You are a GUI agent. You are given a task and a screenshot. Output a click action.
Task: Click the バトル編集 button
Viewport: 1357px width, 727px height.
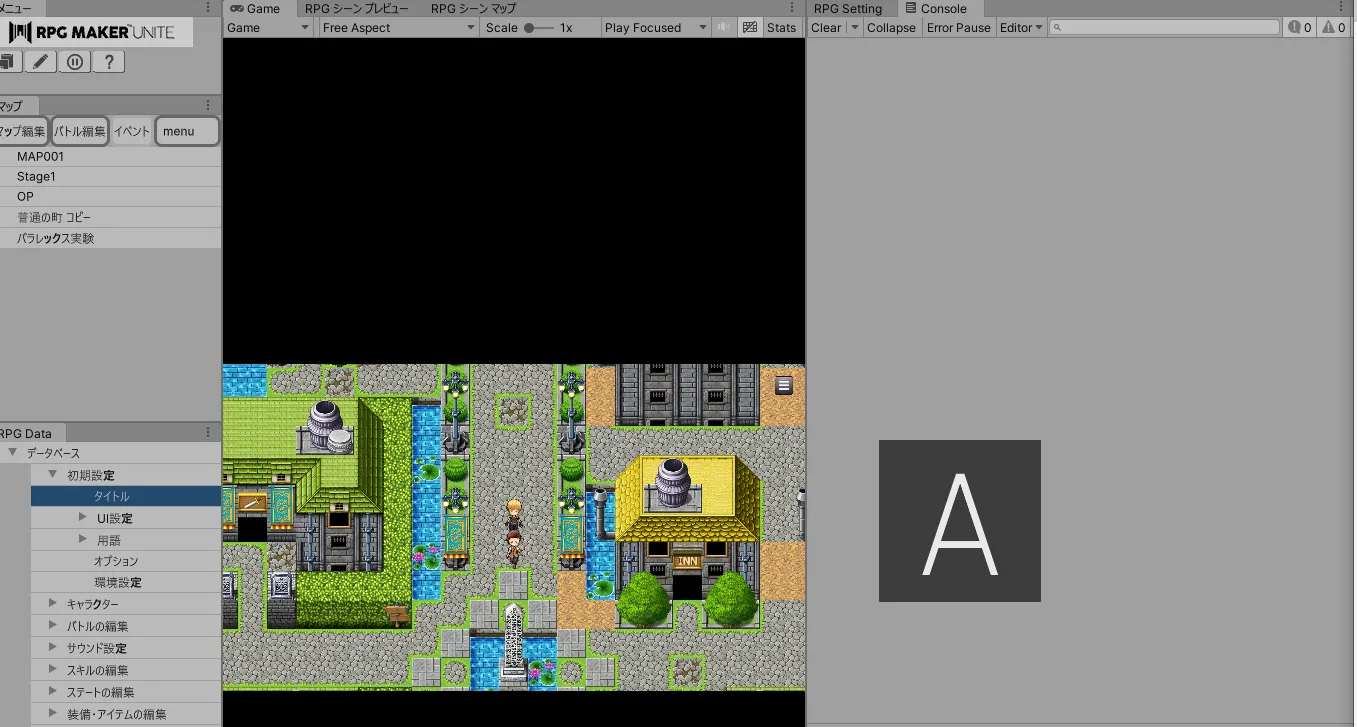click(x=79, y=131)
